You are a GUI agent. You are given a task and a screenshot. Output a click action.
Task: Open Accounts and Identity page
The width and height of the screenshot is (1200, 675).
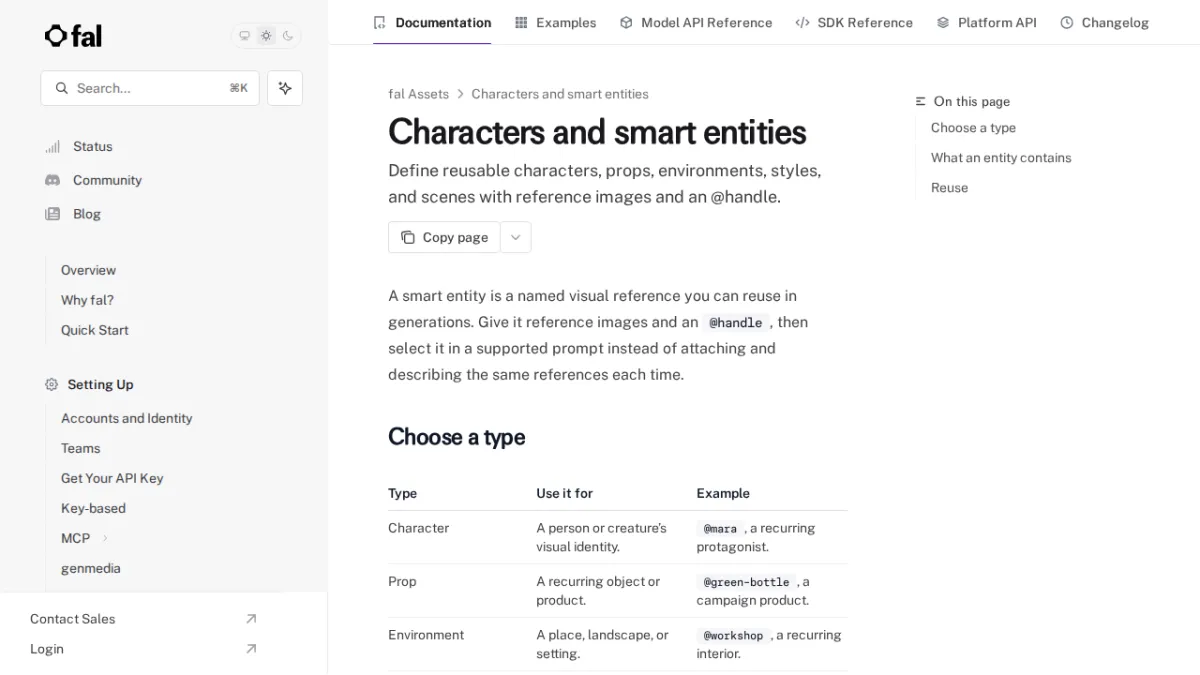(x=127, y=418)
